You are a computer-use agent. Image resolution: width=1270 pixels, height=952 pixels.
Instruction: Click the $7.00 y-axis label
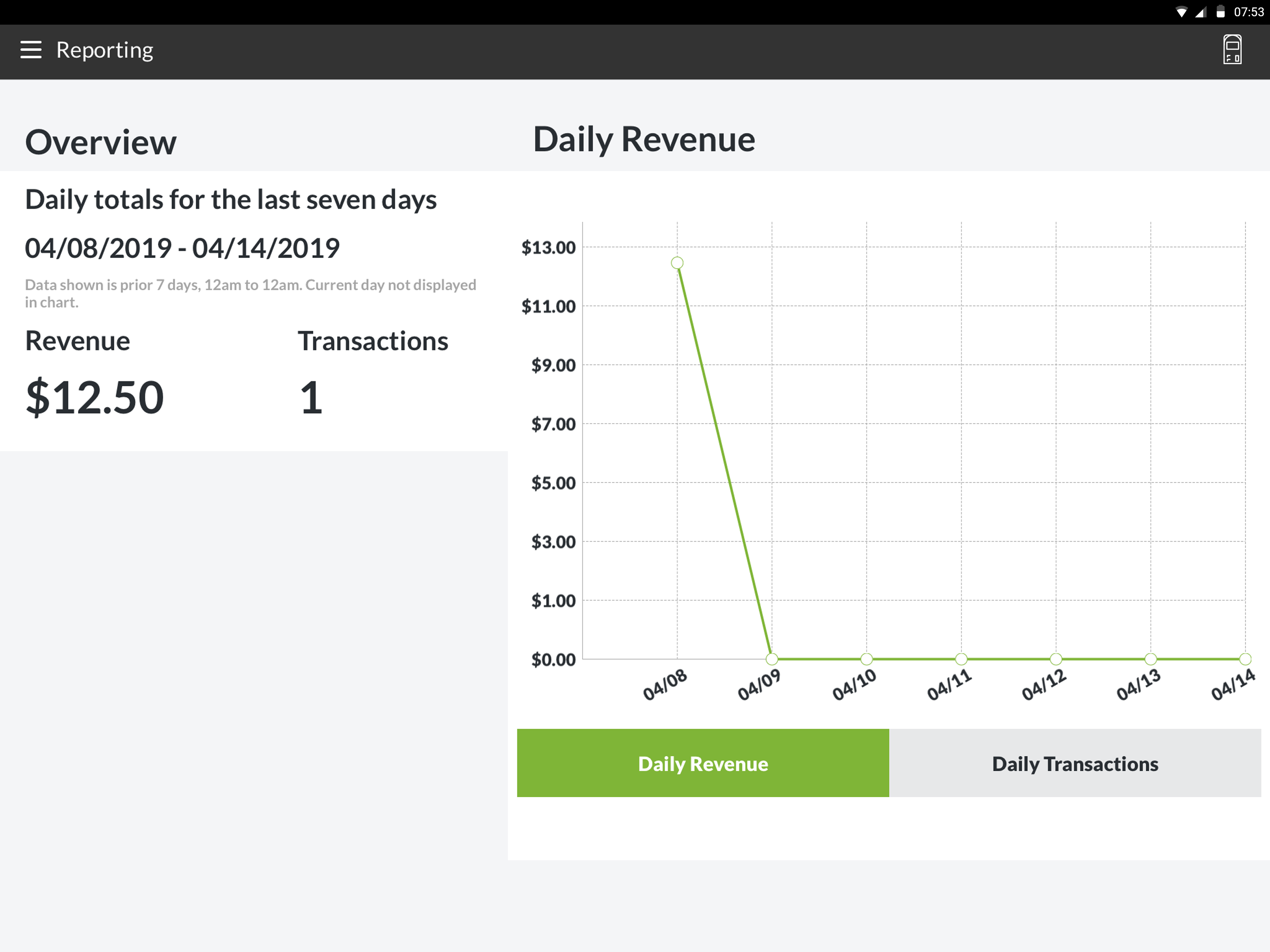[x=554, y=424]
